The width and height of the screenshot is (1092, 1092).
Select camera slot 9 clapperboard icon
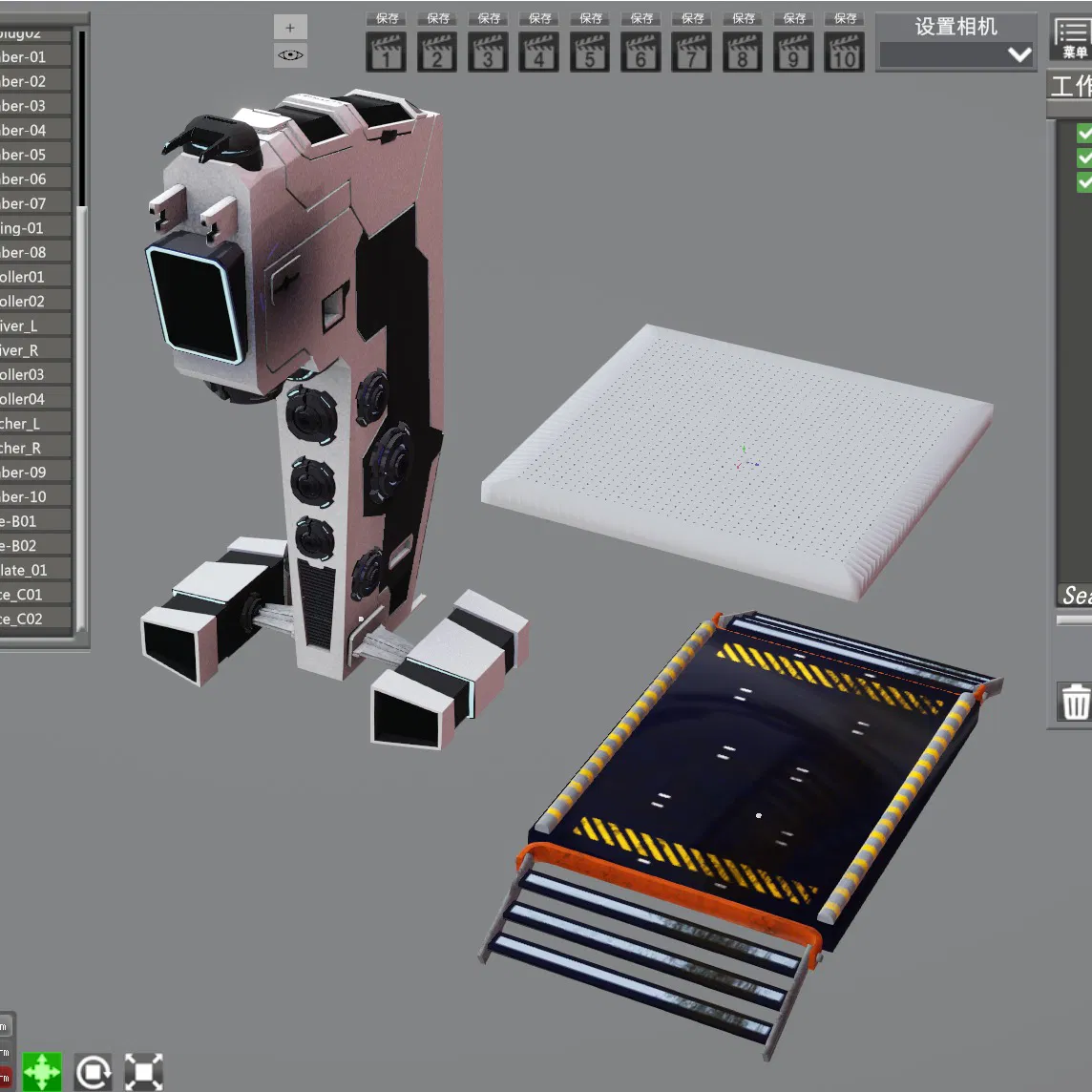(x=792, y=52)
